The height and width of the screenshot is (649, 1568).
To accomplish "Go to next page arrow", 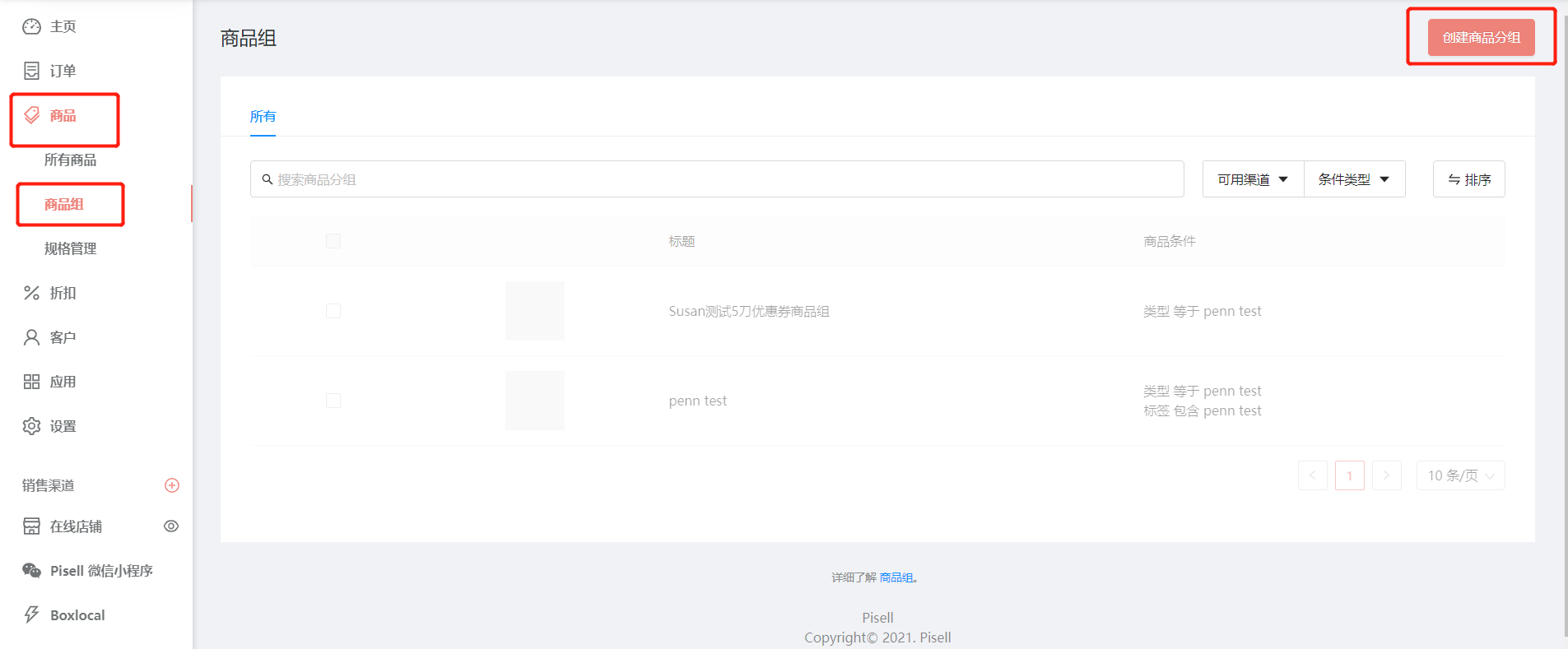I will 1387,475.
